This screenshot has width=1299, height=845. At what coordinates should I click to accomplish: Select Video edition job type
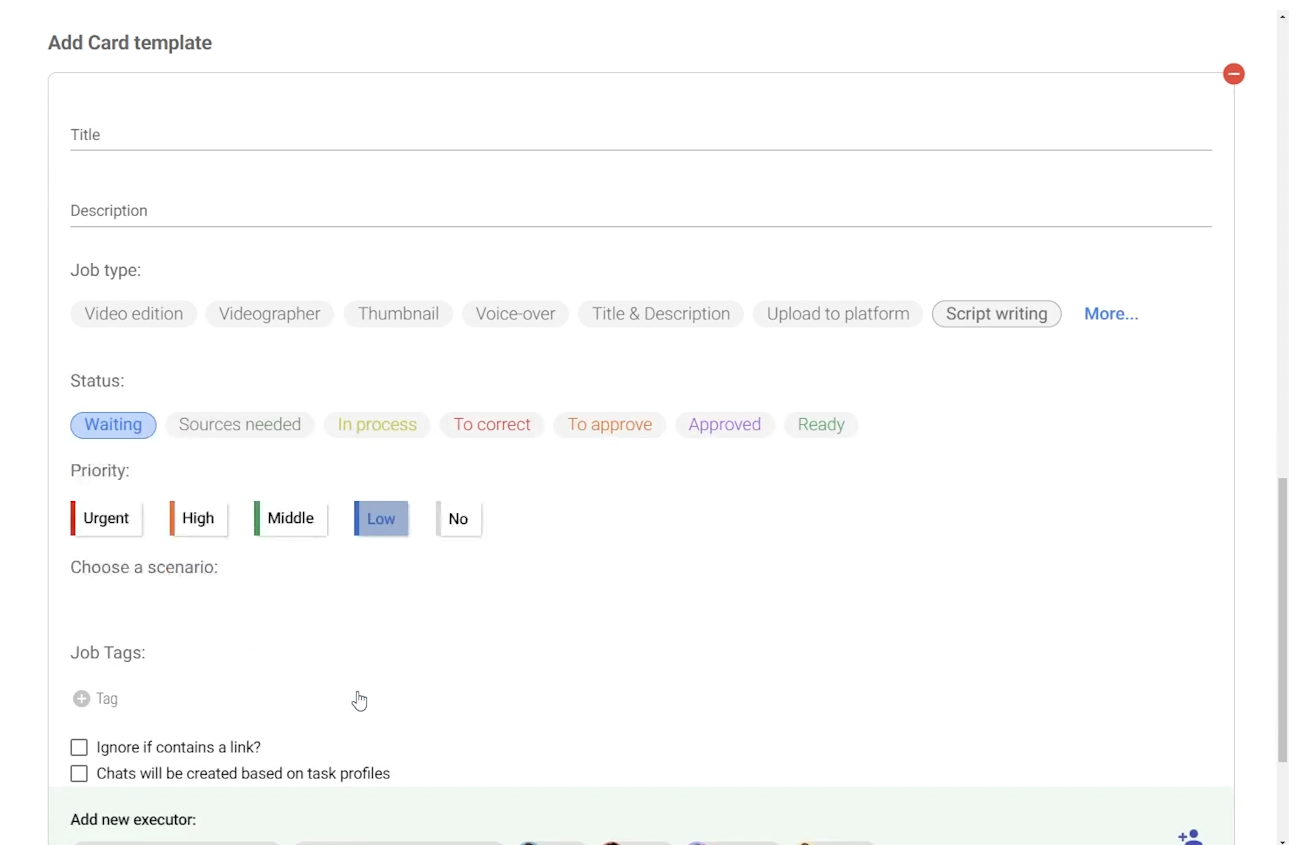click(133, 314)
